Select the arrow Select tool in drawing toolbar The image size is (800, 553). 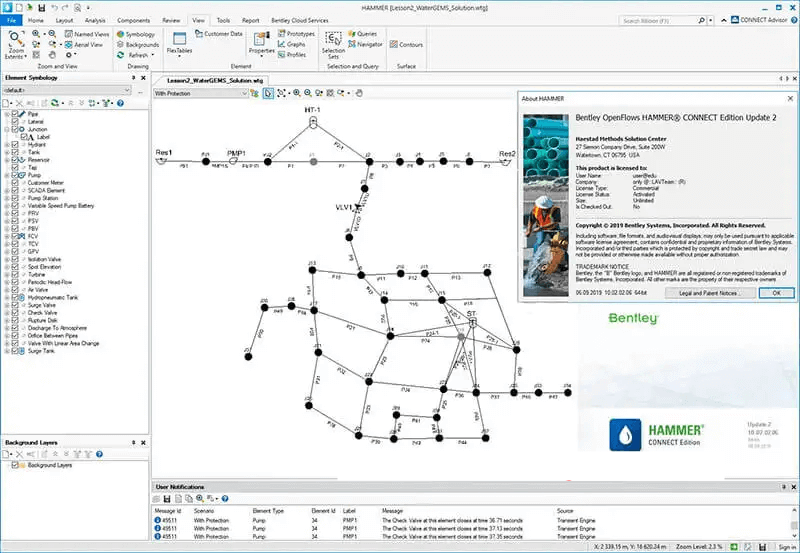[x=268, y=93]
